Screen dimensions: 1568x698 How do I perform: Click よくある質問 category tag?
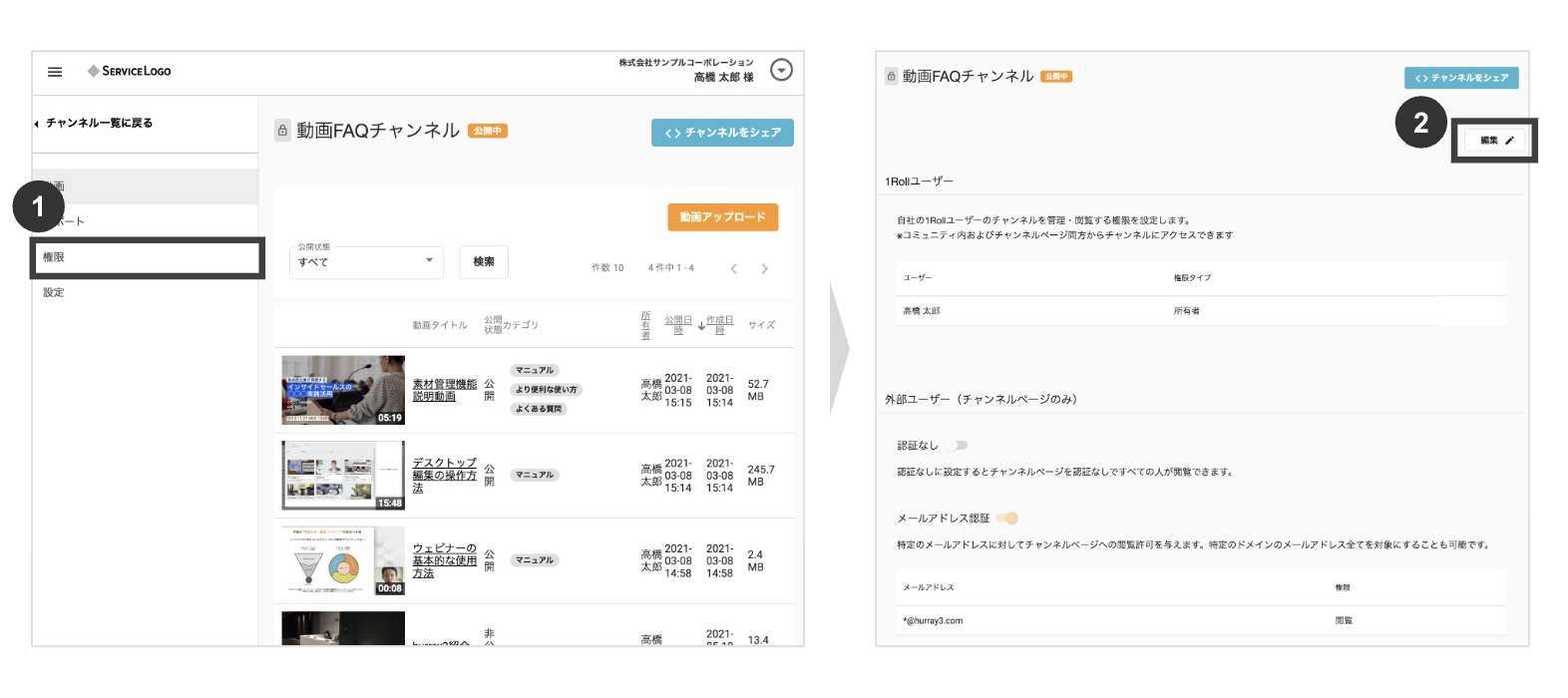pos(539,409)
